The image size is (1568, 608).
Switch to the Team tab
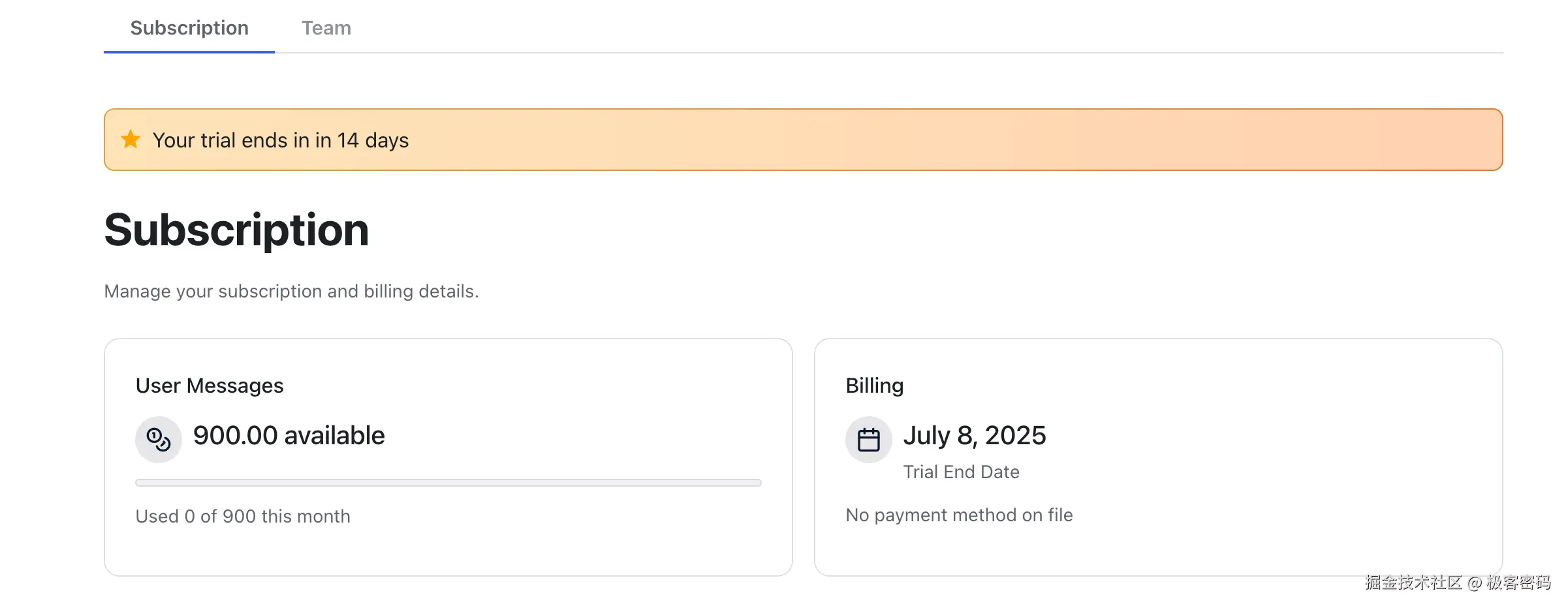(x=326, y=27)
